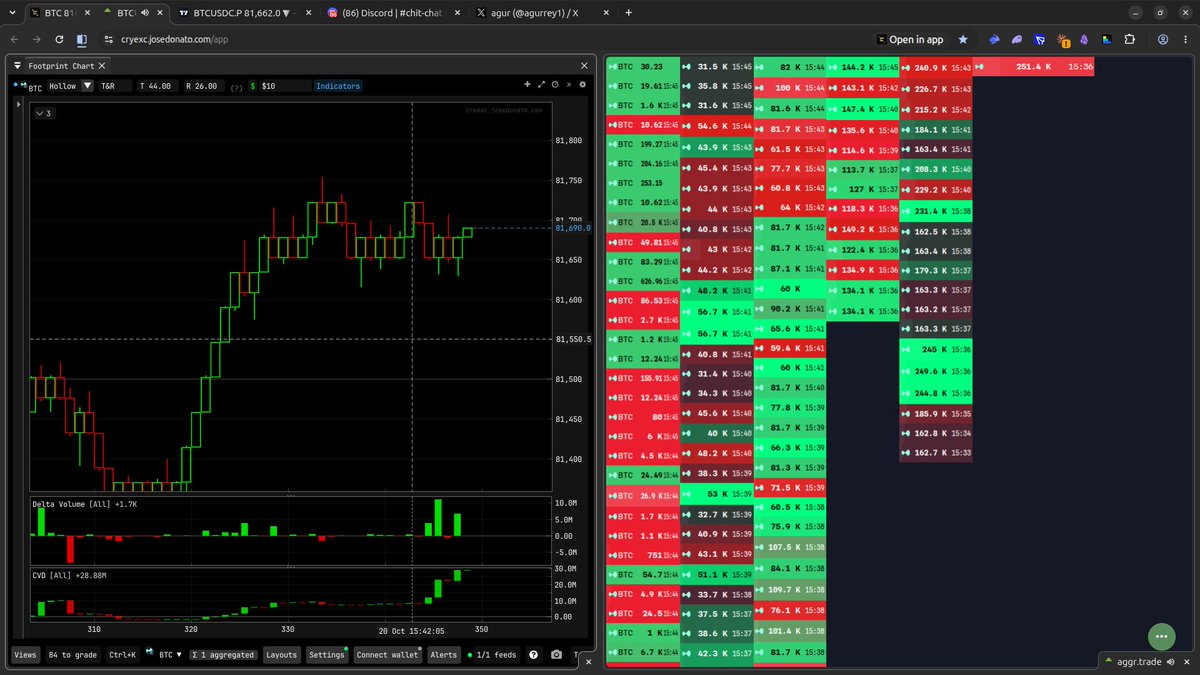Open a new browser tab
The height and width of the screenshot is (675, 1200).
click(628, 13)
